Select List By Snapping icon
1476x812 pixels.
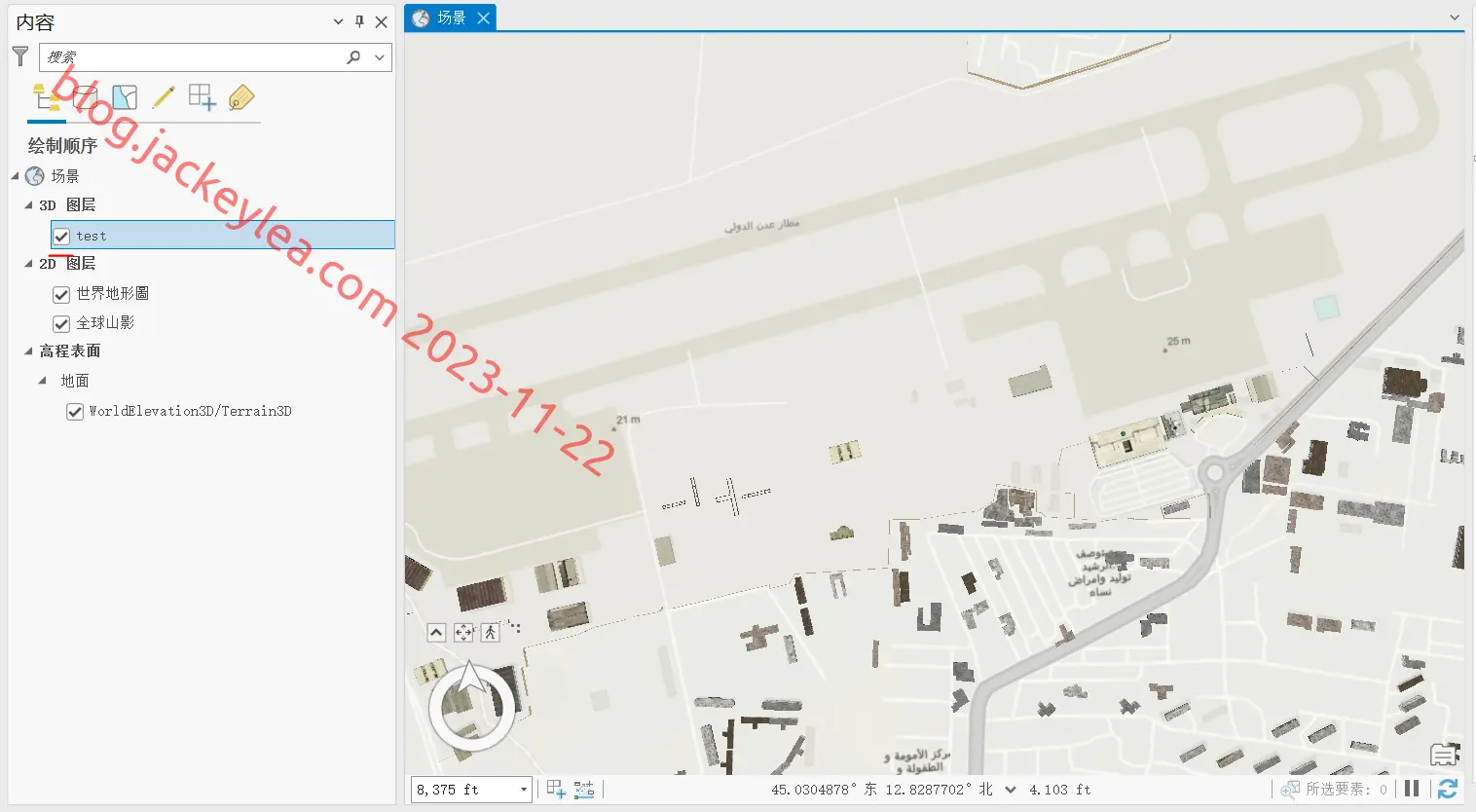pos(203,97)
